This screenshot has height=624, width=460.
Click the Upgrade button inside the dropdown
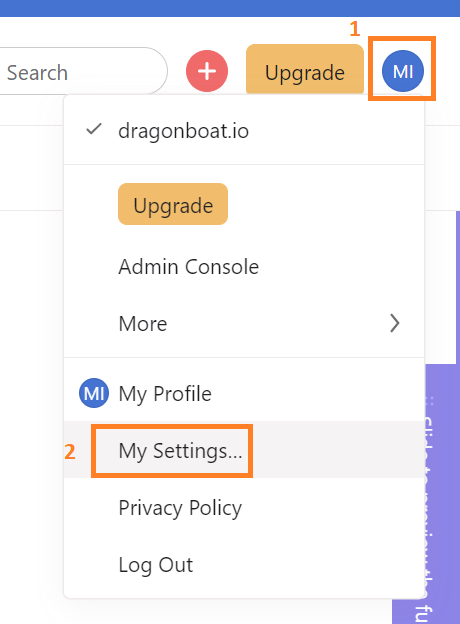click(173, 204)
